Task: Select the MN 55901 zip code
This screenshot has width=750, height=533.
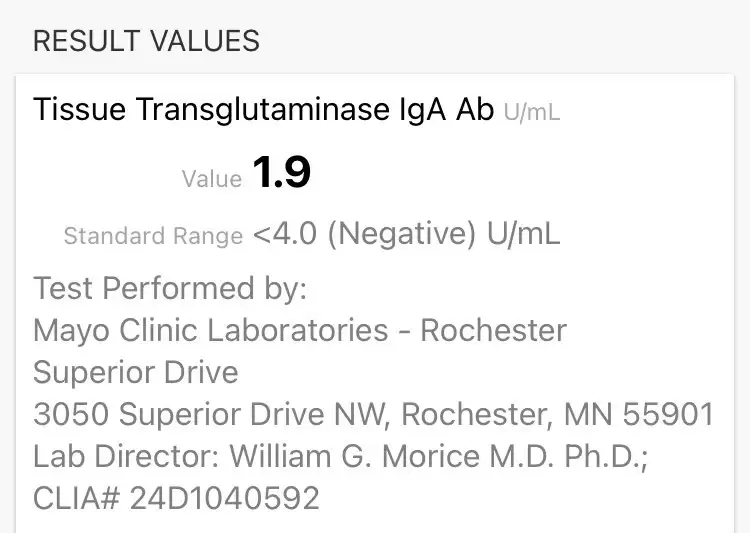Action: tap(639, 414)
